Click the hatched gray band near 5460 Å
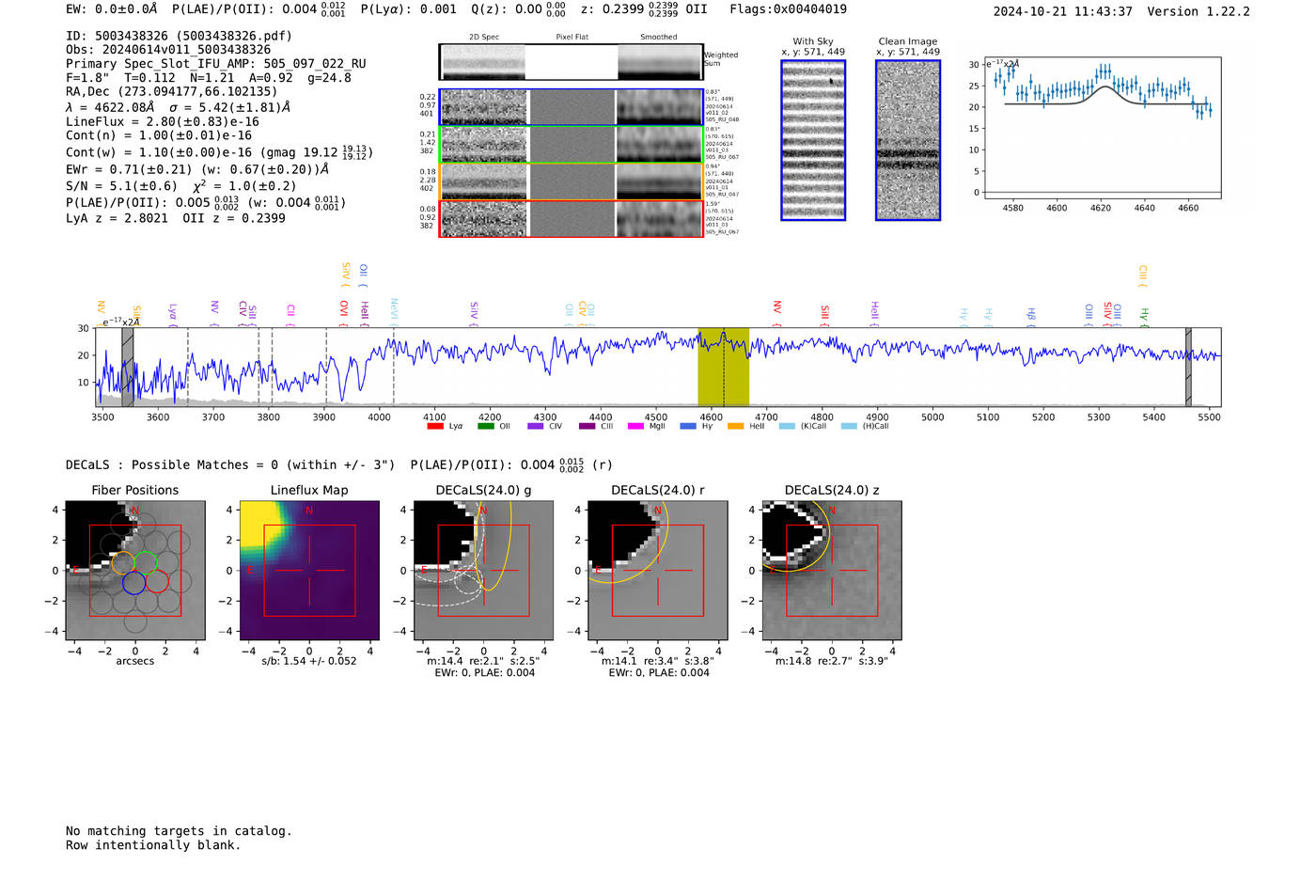The image size is (1316, 896). [1188, 367]
